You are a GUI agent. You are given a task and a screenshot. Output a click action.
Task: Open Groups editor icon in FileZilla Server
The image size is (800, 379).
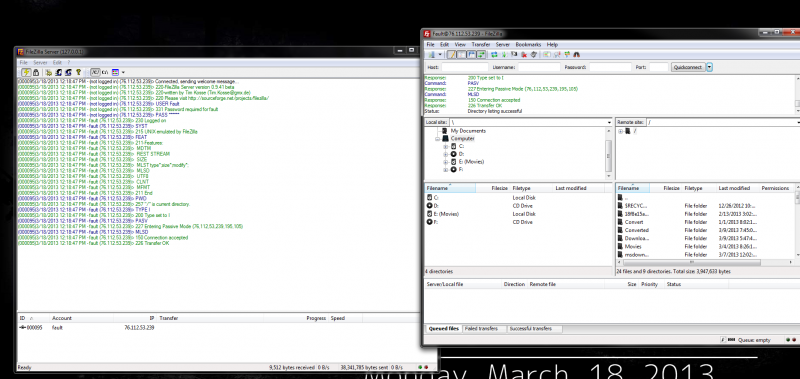68,72
